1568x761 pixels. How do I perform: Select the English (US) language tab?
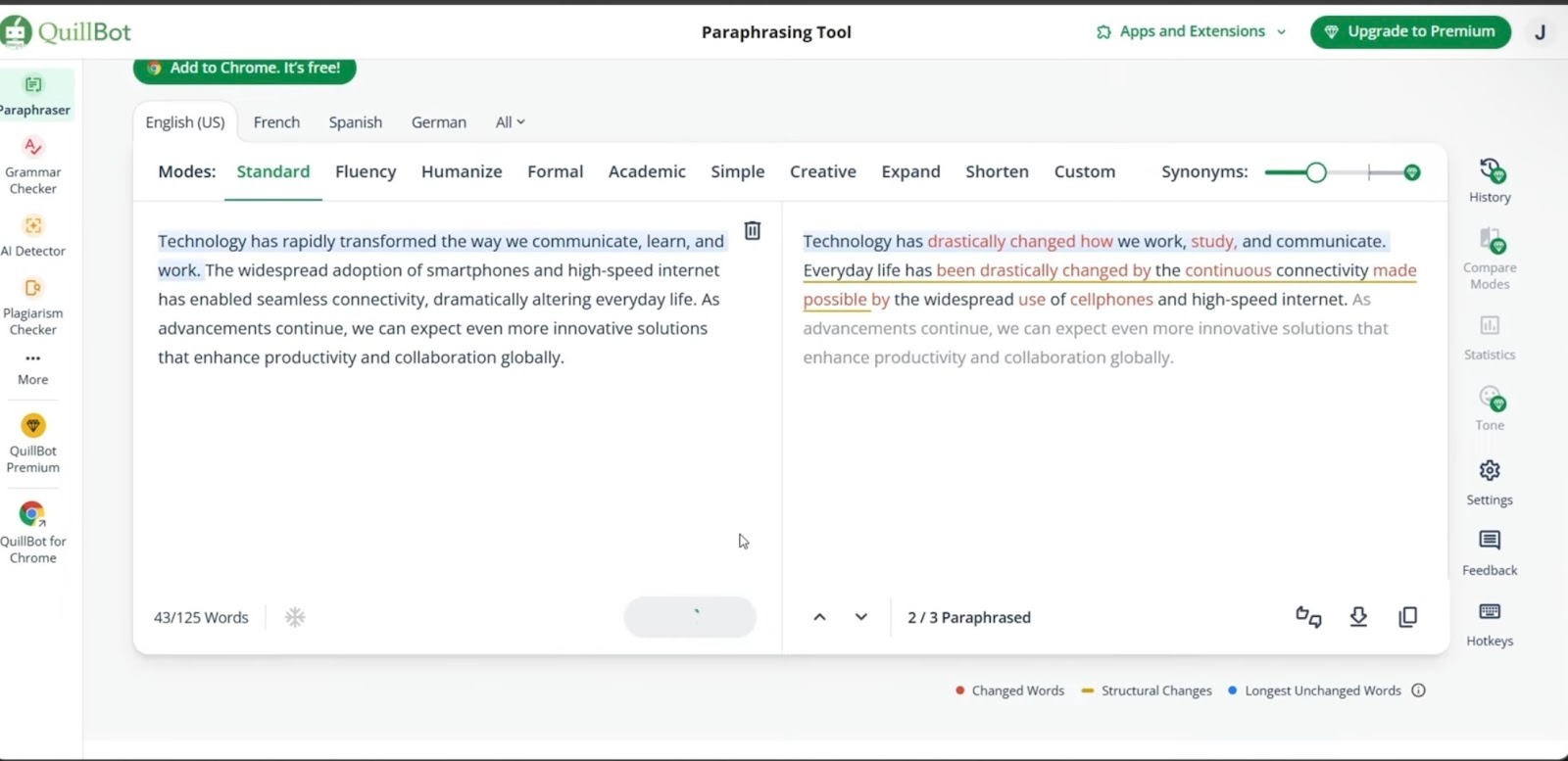(x=185, y=122)
